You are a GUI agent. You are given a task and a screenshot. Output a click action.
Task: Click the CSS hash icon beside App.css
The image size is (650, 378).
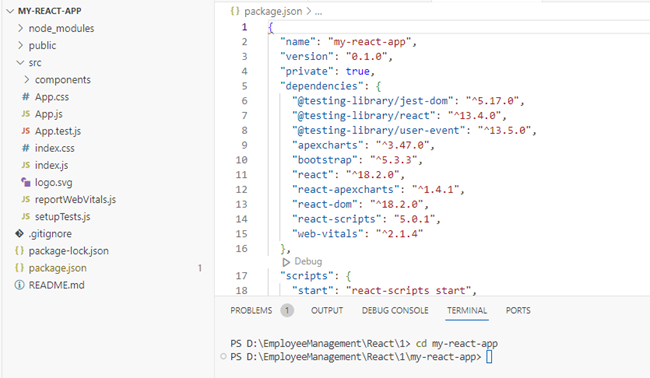tap(26, 97)
